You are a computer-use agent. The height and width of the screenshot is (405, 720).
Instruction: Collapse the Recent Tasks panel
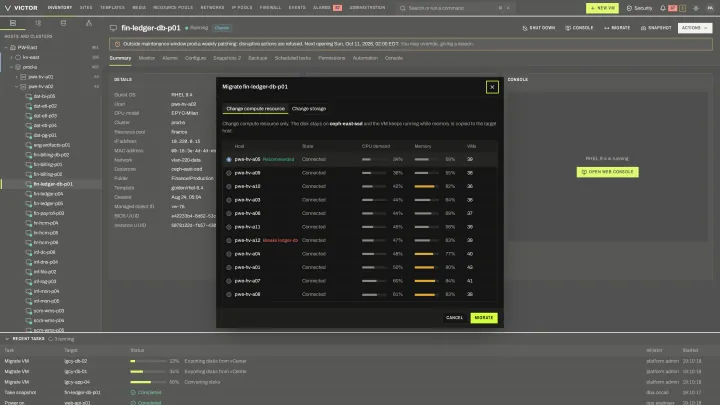coord(7,339)
